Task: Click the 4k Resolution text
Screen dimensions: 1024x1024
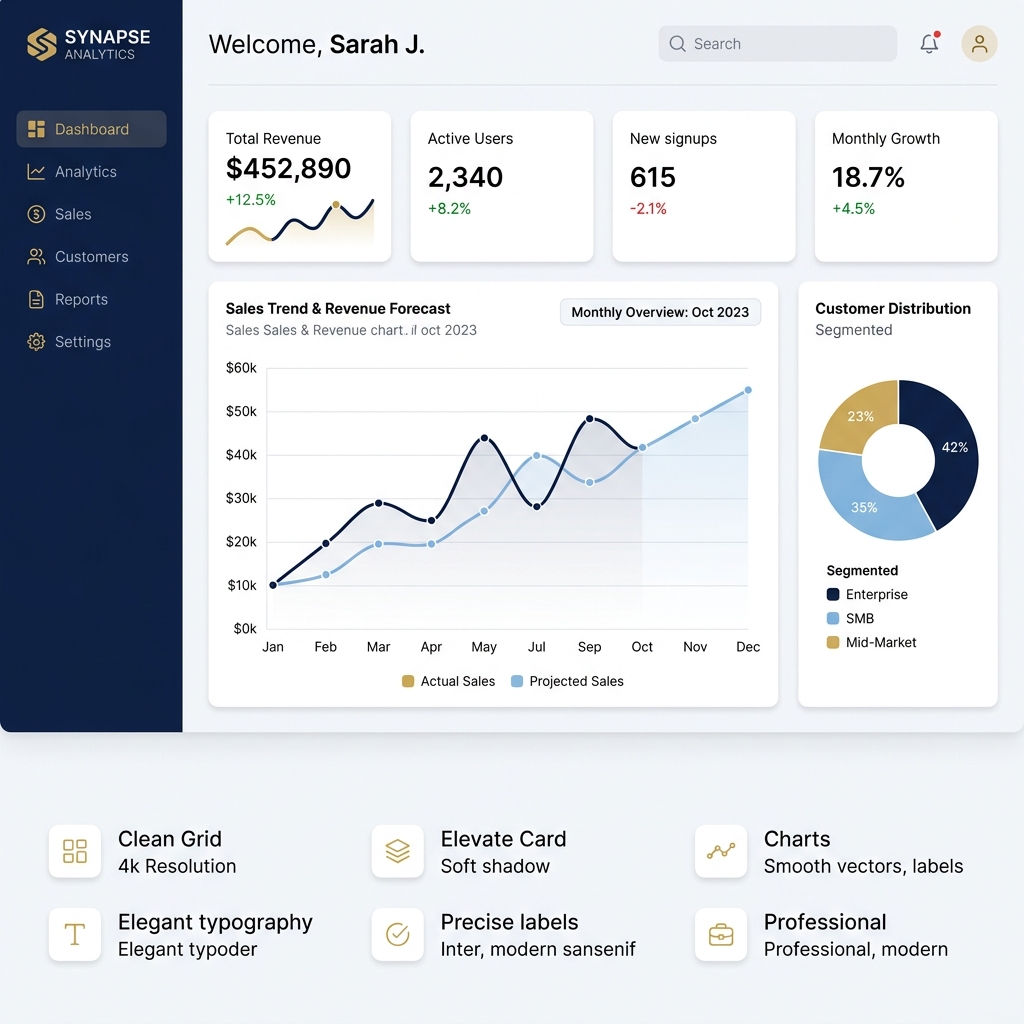Action: [177, 866]
